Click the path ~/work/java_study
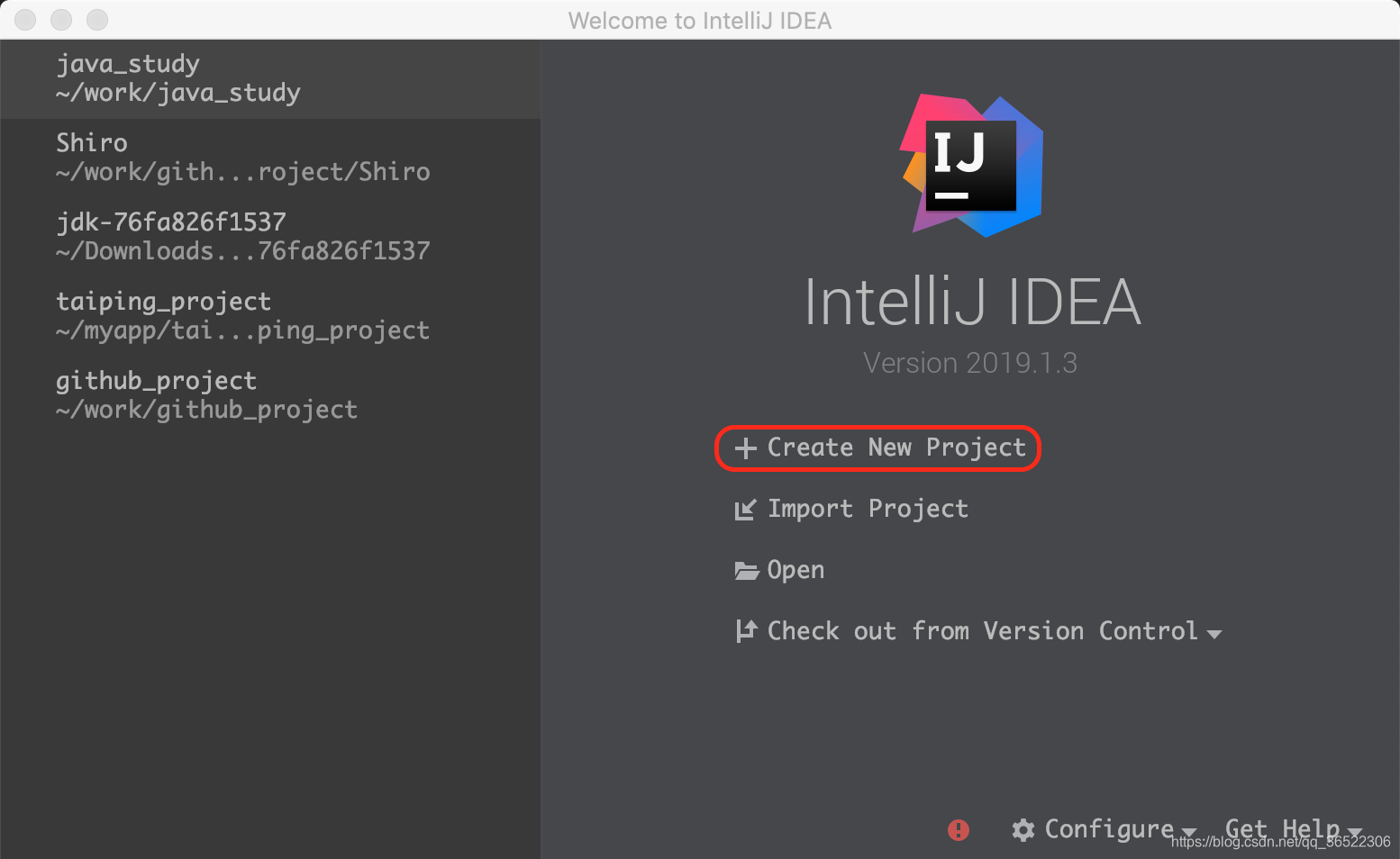Screen dimensions: 1400x859 [178, 94]
